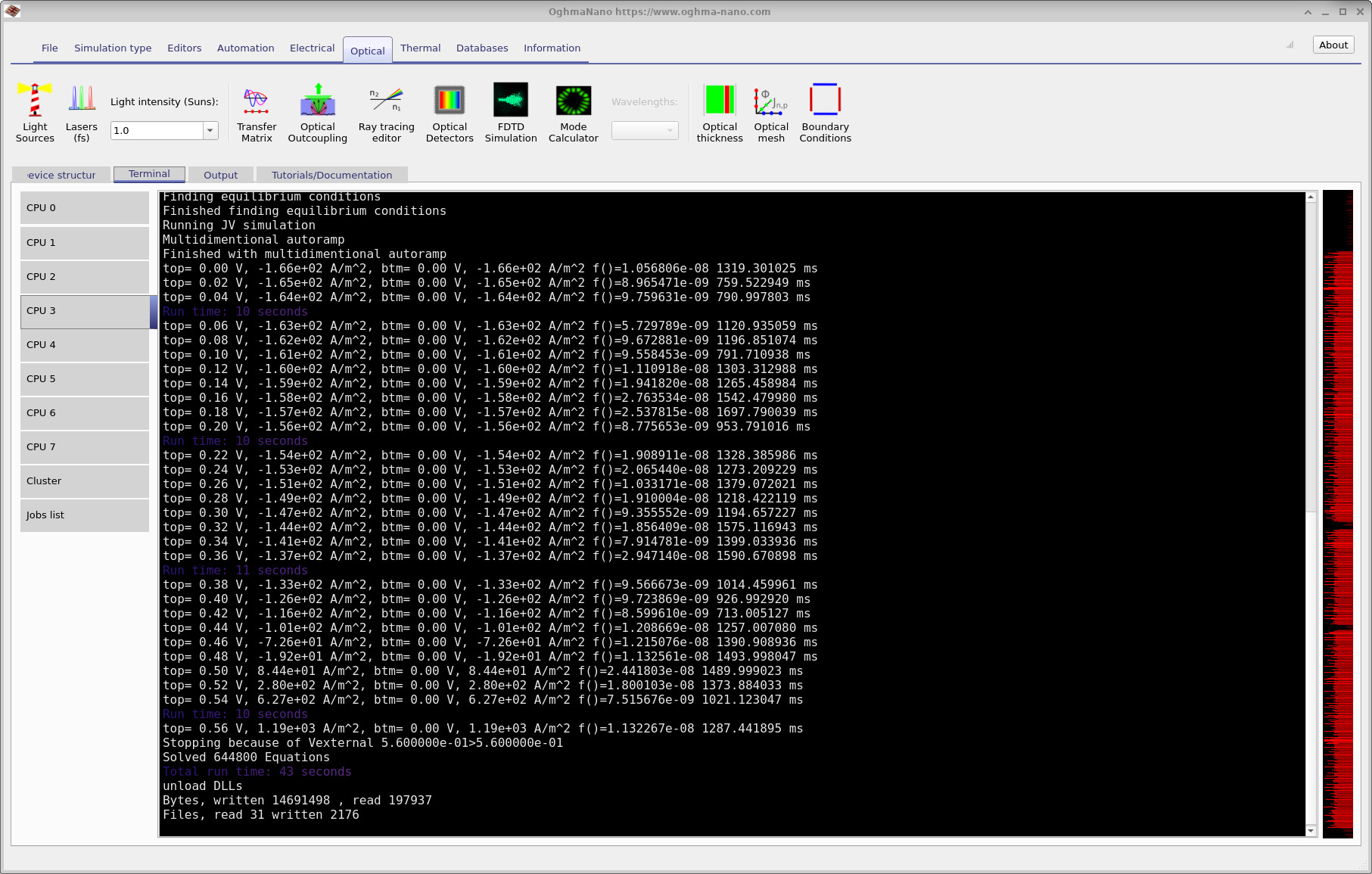The height and width of the screenshot is (874, 1372).
Task: Select the CPU 5 terminal
Action: click(84, 379)
